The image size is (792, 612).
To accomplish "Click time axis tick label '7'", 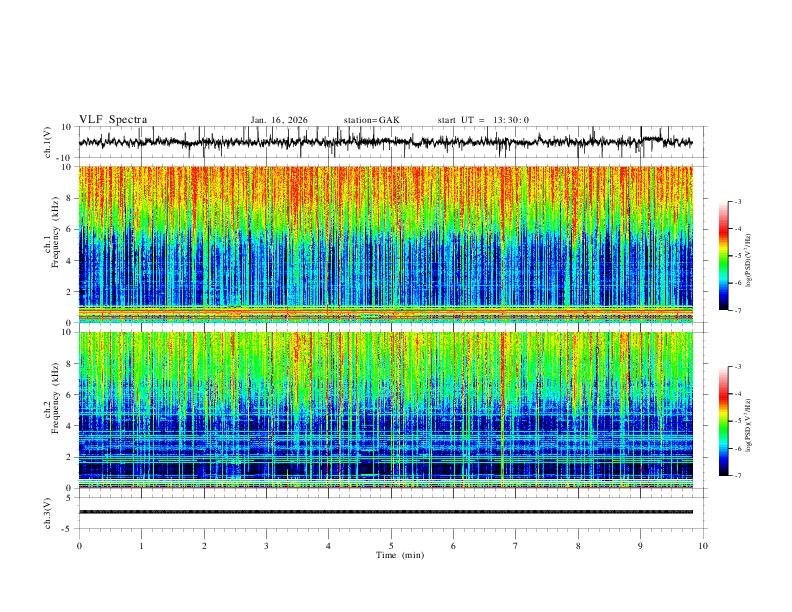I will (516, 546).
